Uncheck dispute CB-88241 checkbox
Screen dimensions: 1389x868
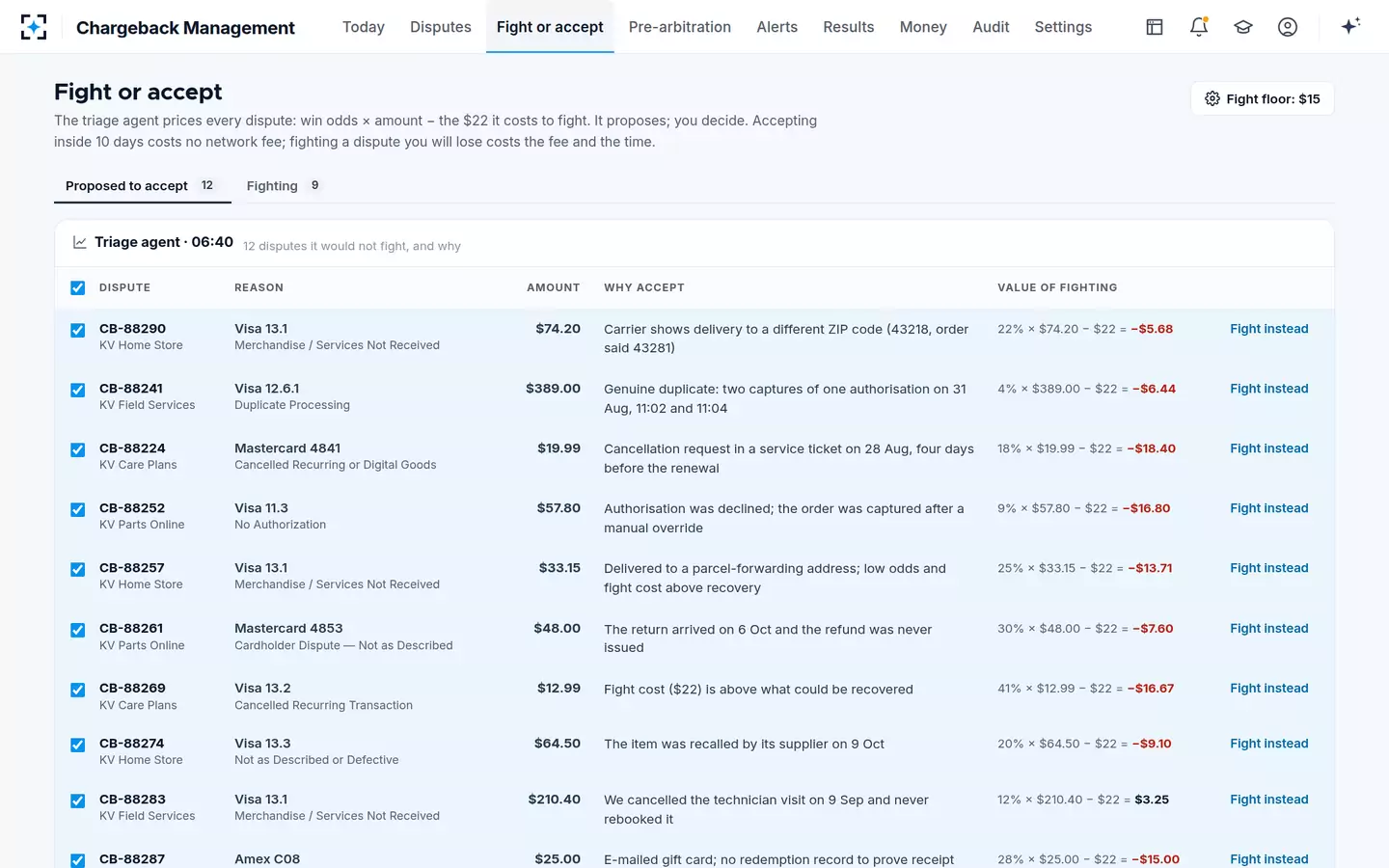pos(78,390)
